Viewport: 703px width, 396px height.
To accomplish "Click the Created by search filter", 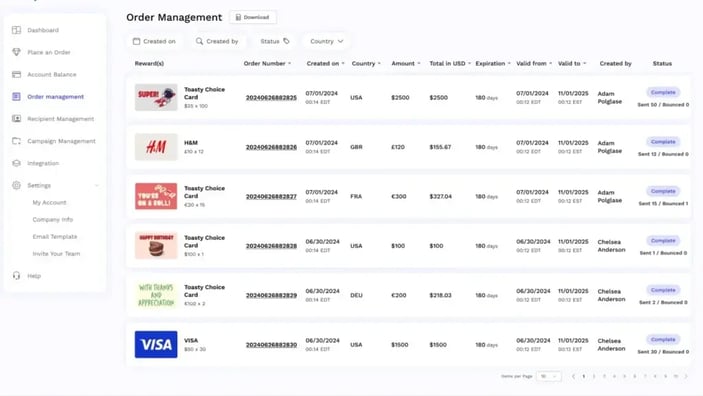I will 217,41.
